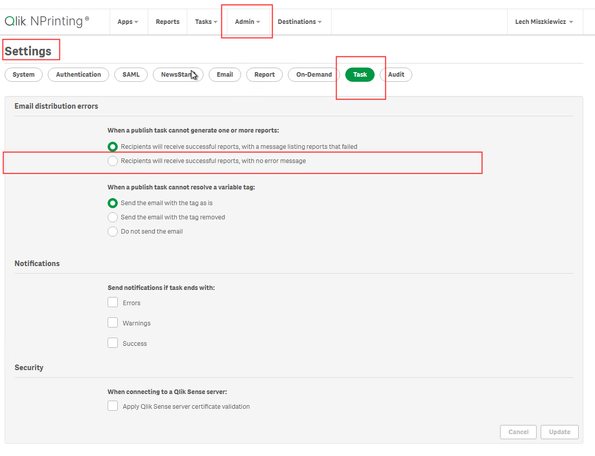Open the Lech Miszkiewicz user menu

click(x=544, y=22)
